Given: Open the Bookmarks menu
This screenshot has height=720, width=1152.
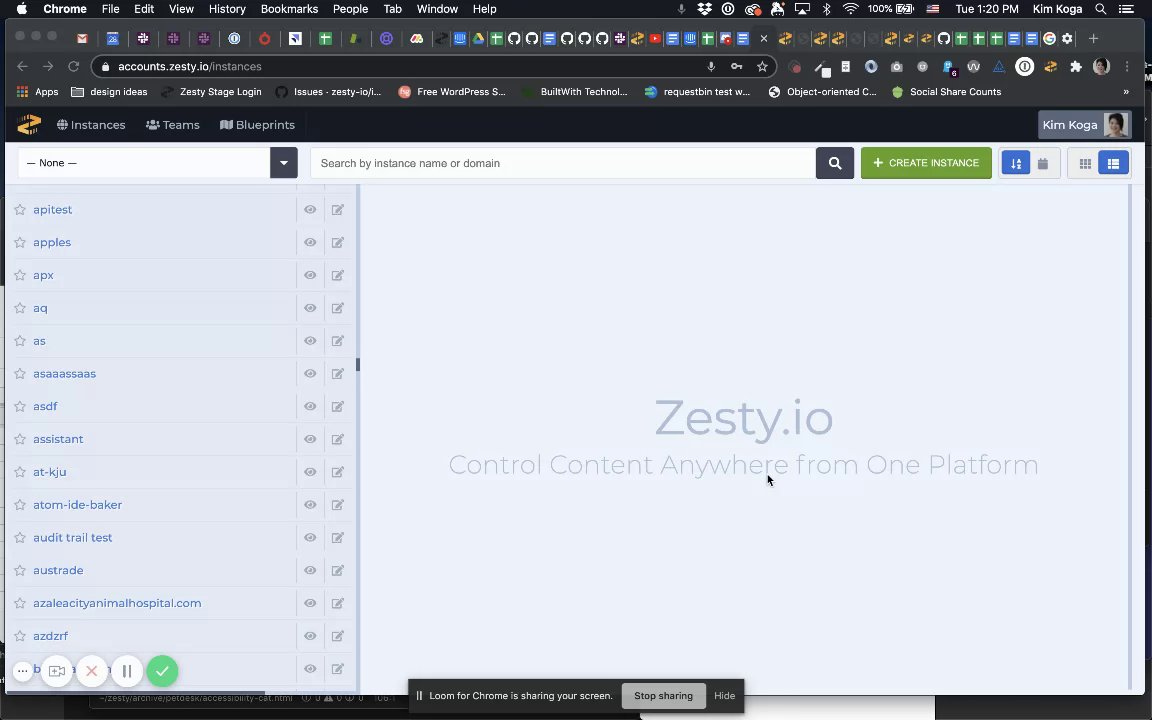Looking at the screenshot, I should tap(289, 9).
